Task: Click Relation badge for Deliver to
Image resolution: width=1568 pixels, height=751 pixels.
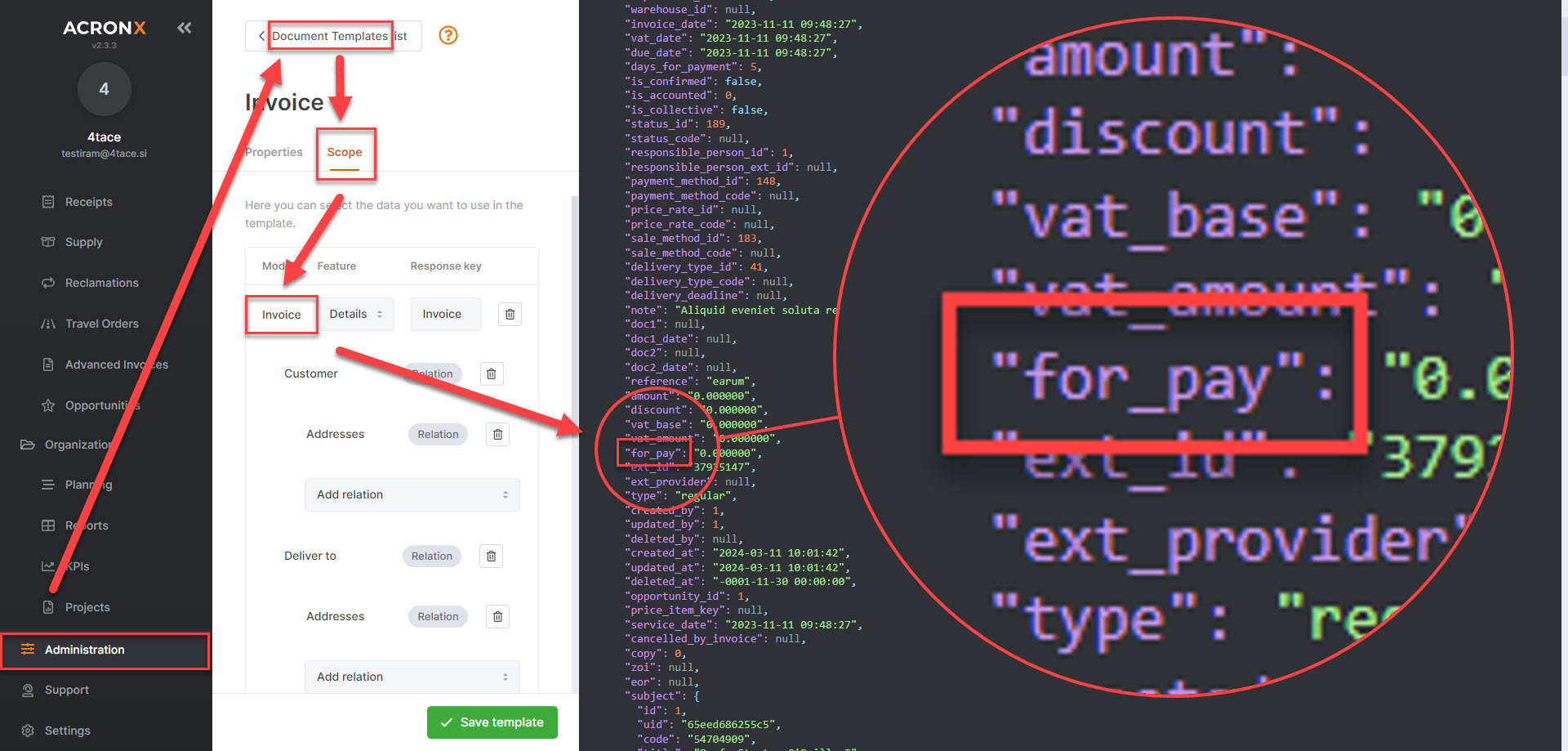Action: point(432,556)
